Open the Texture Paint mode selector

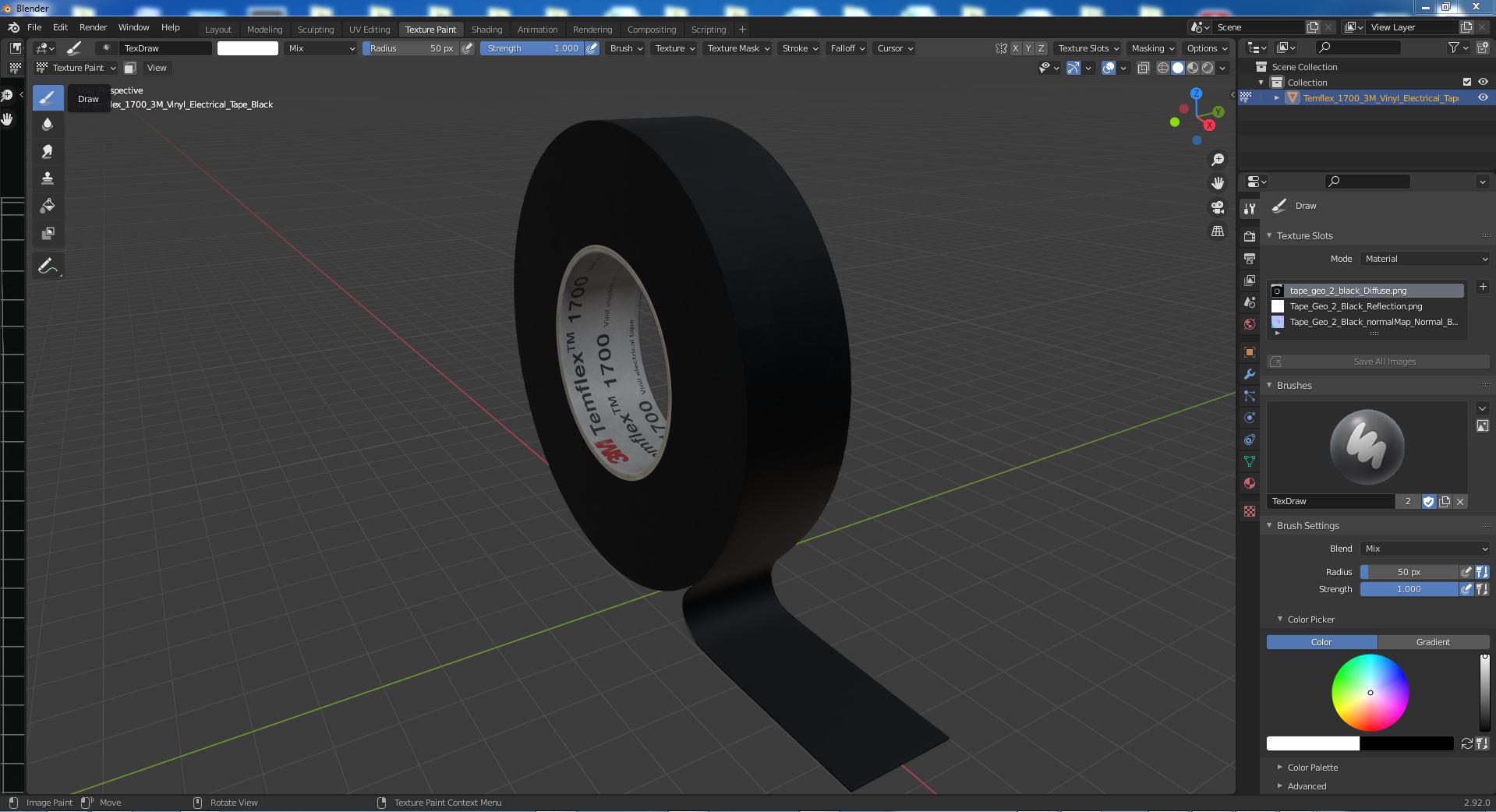pyautogui.click(x=76, y=68)
